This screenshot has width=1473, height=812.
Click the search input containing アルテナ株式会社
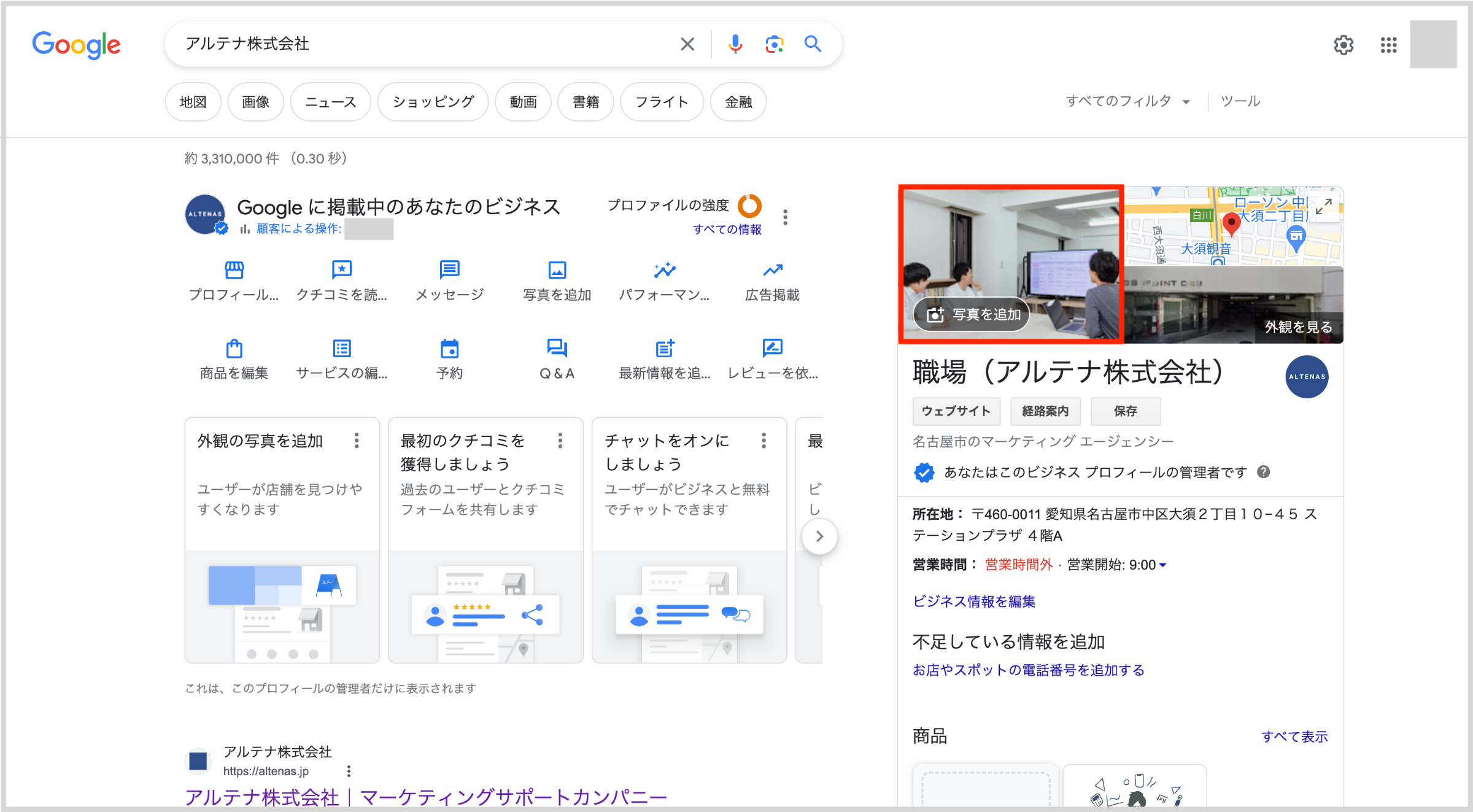point(423,44)
